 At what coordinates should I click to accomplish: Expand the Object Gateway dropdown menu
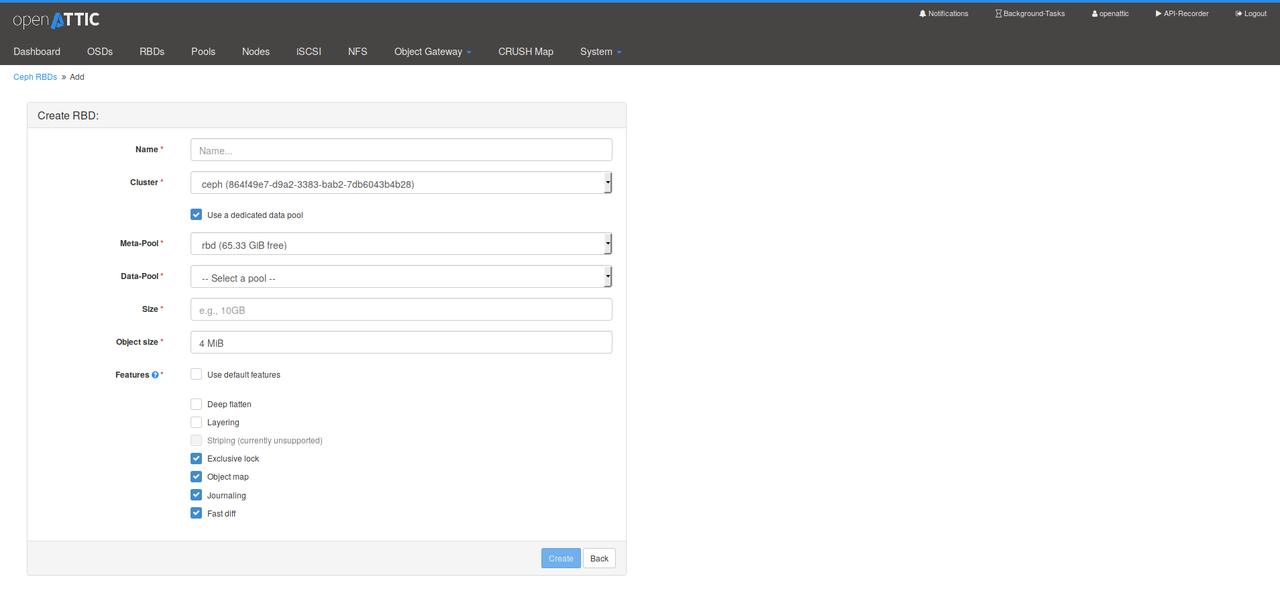point(433,51)
